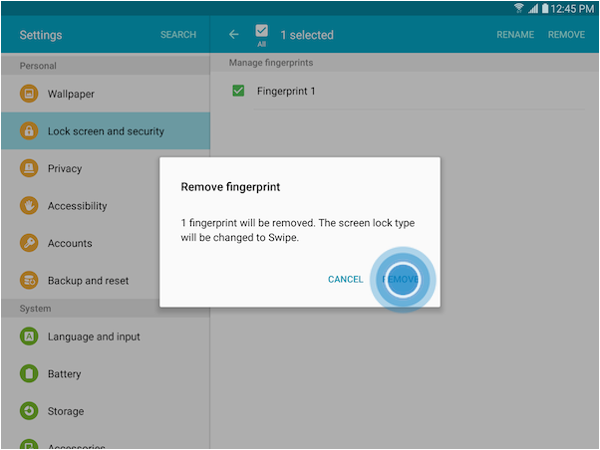This screenshot has height=450, width=600.
Task: Open Language and input settings
Action: (106, 336)
